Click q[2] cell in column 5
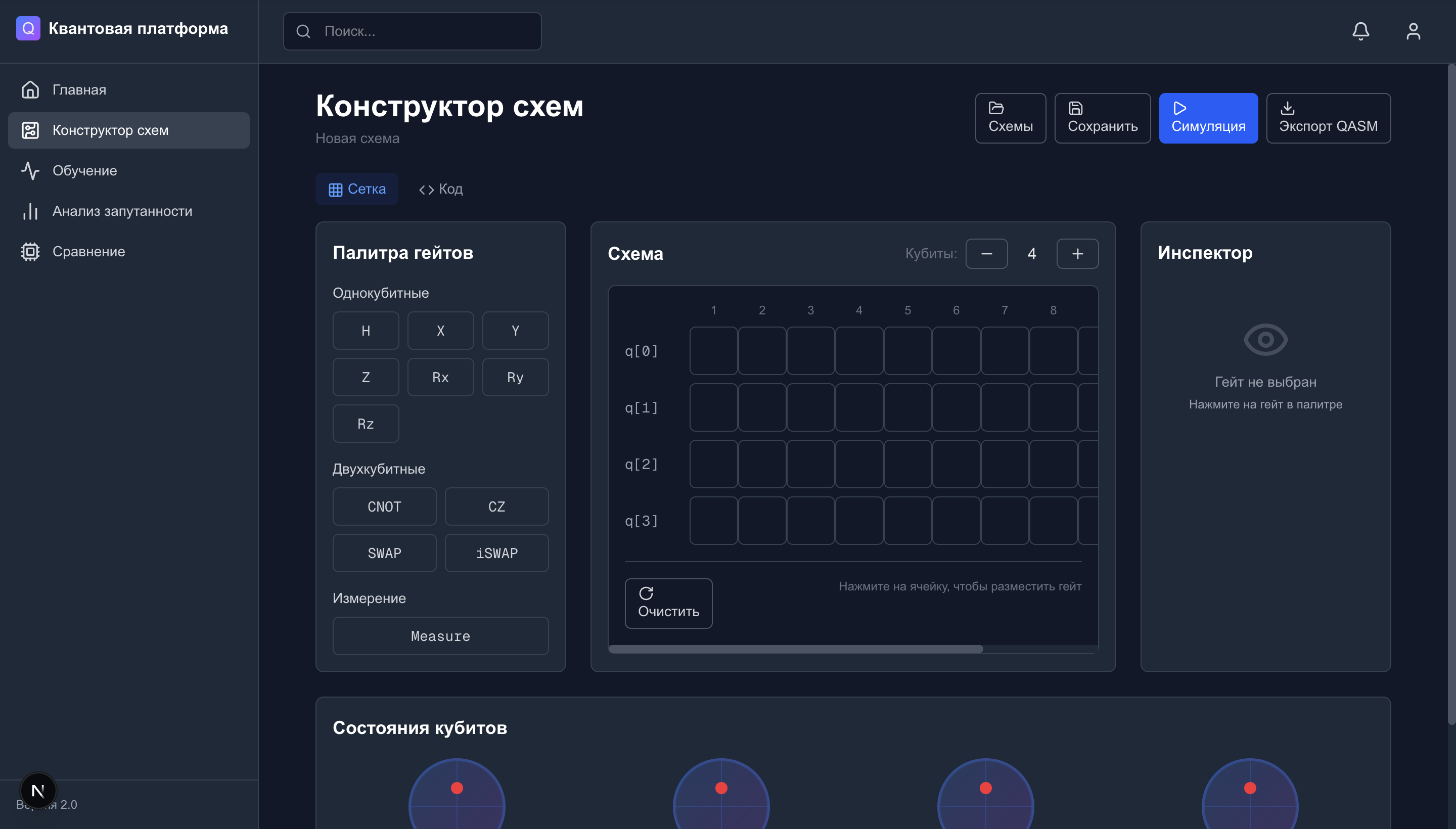Viewport: 1456px width, 829px height. (x=907, y=464)
